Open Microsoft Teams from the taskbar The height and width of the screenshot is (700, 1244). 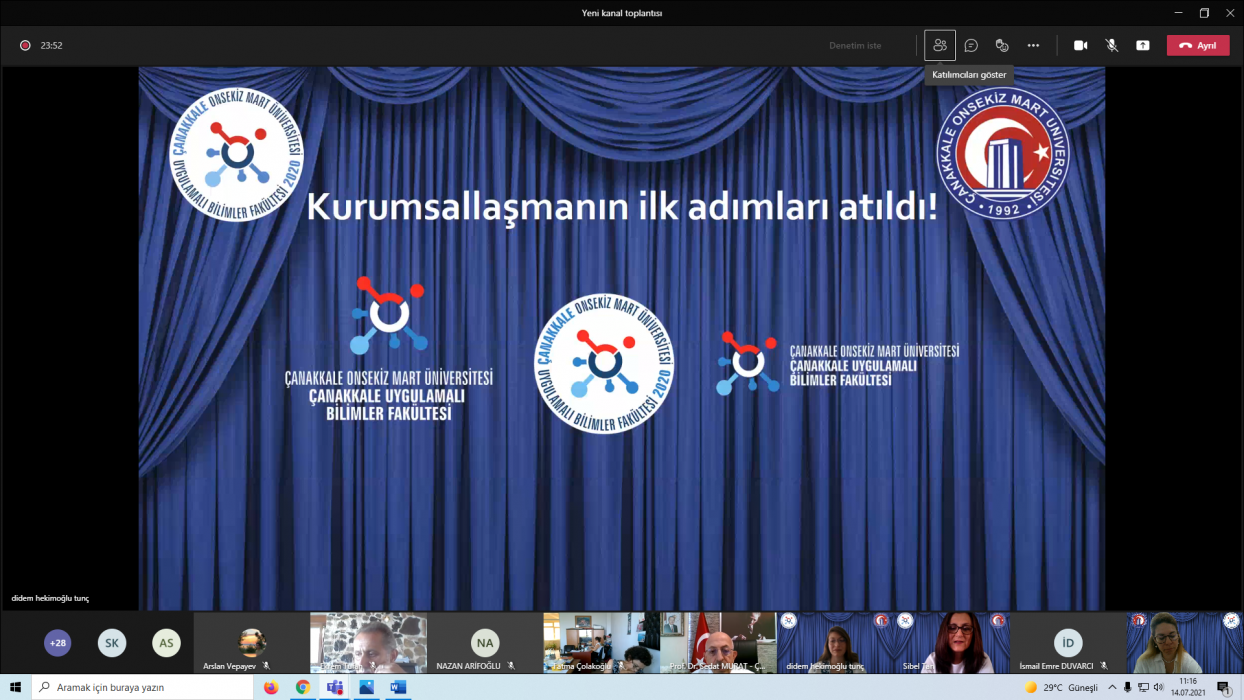pyautogui.click(x=335, y=687)
